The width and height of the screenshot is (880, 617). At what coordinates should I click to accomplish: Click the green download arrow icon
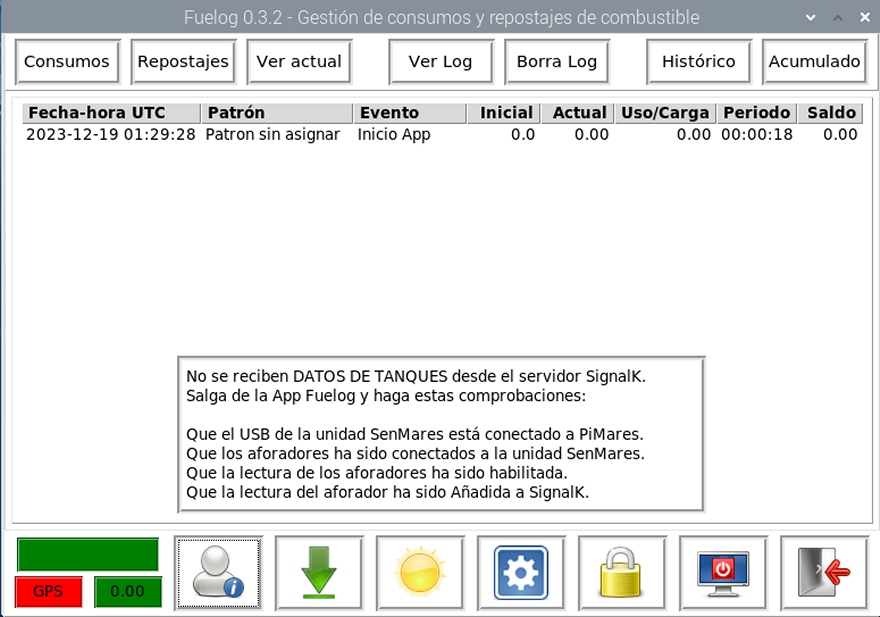pos(319,573)
